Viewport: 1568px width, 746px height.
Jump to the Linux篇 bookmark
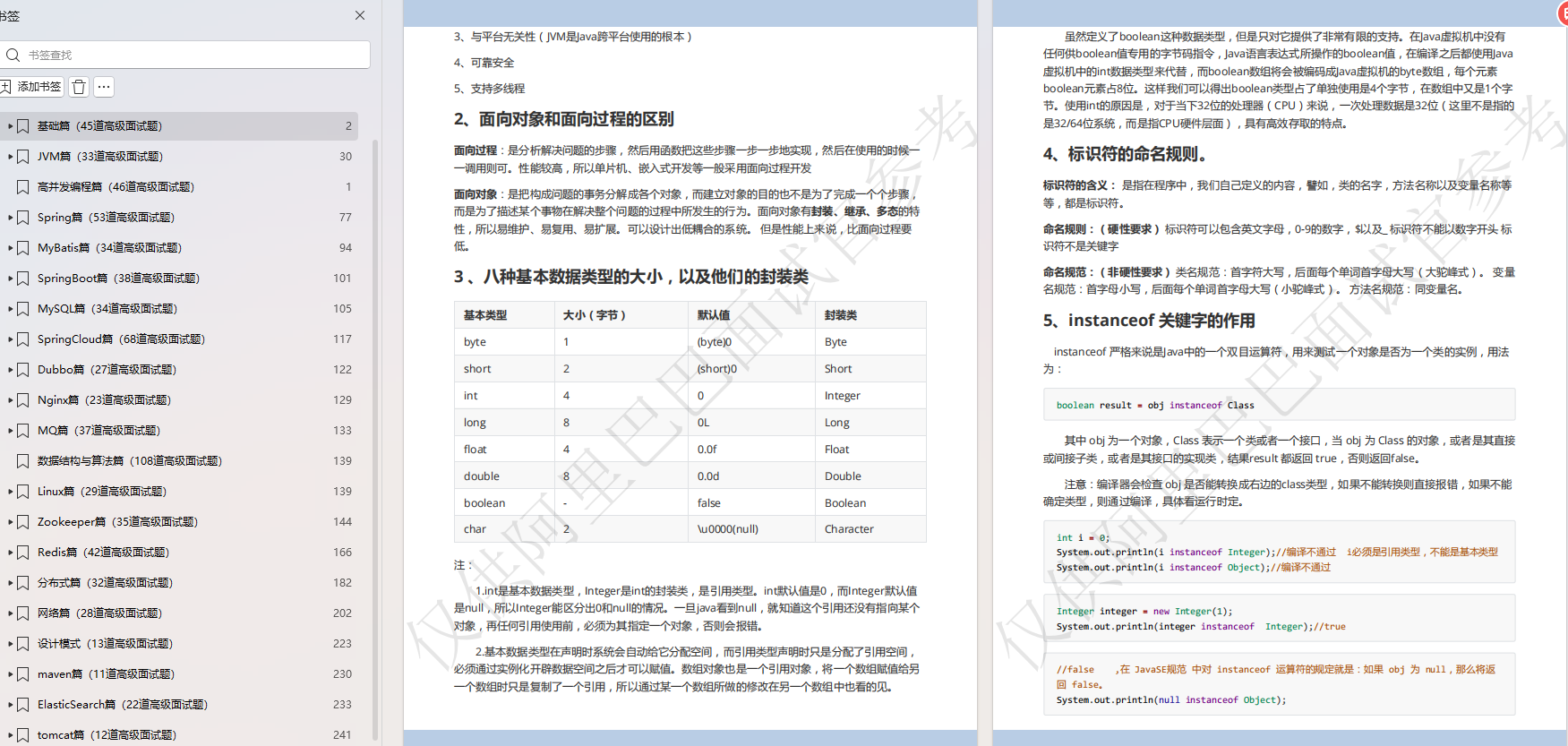102,492
